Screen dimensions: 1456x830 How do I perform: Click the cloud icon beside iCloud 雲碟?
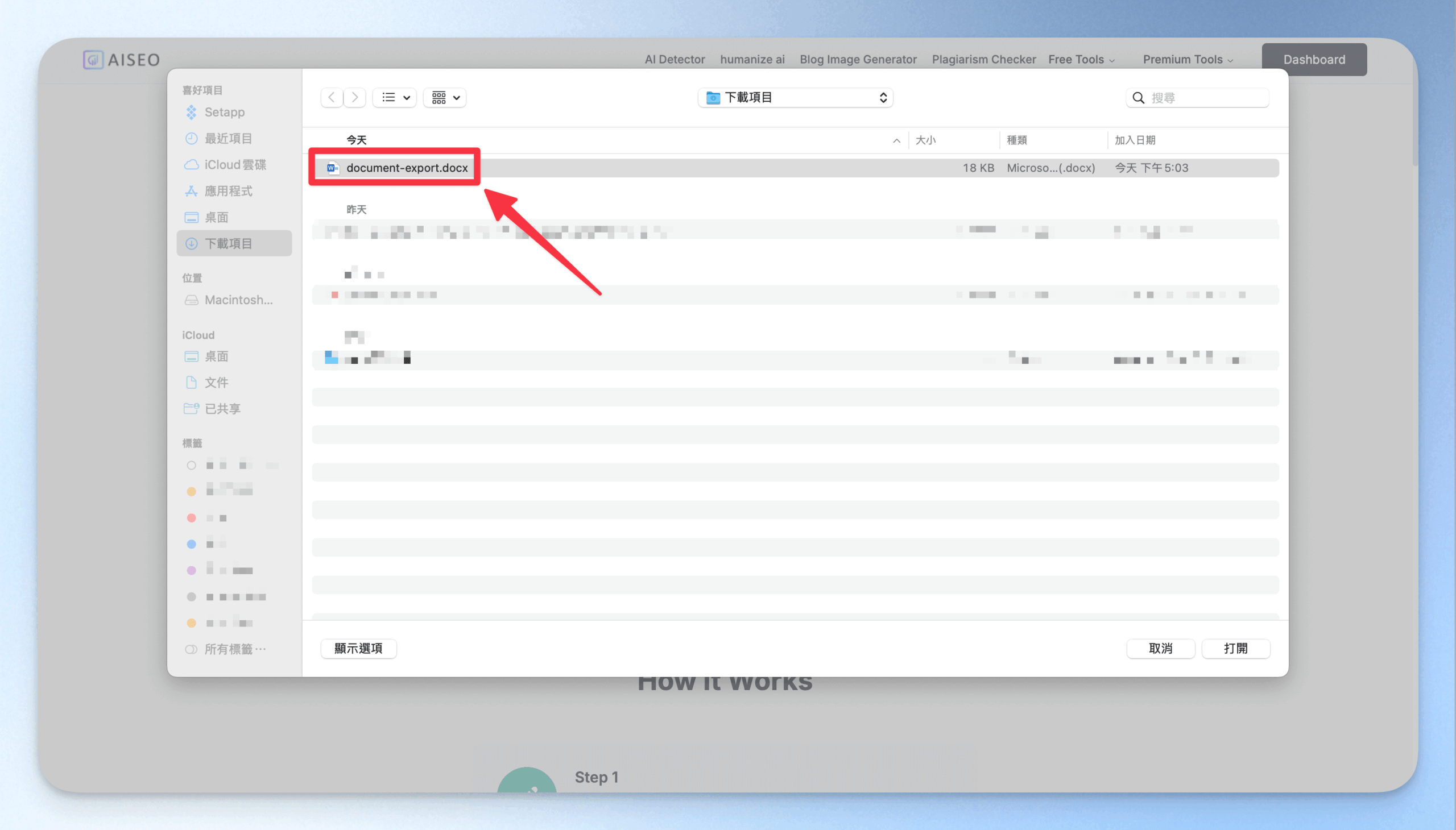(192, 165)
